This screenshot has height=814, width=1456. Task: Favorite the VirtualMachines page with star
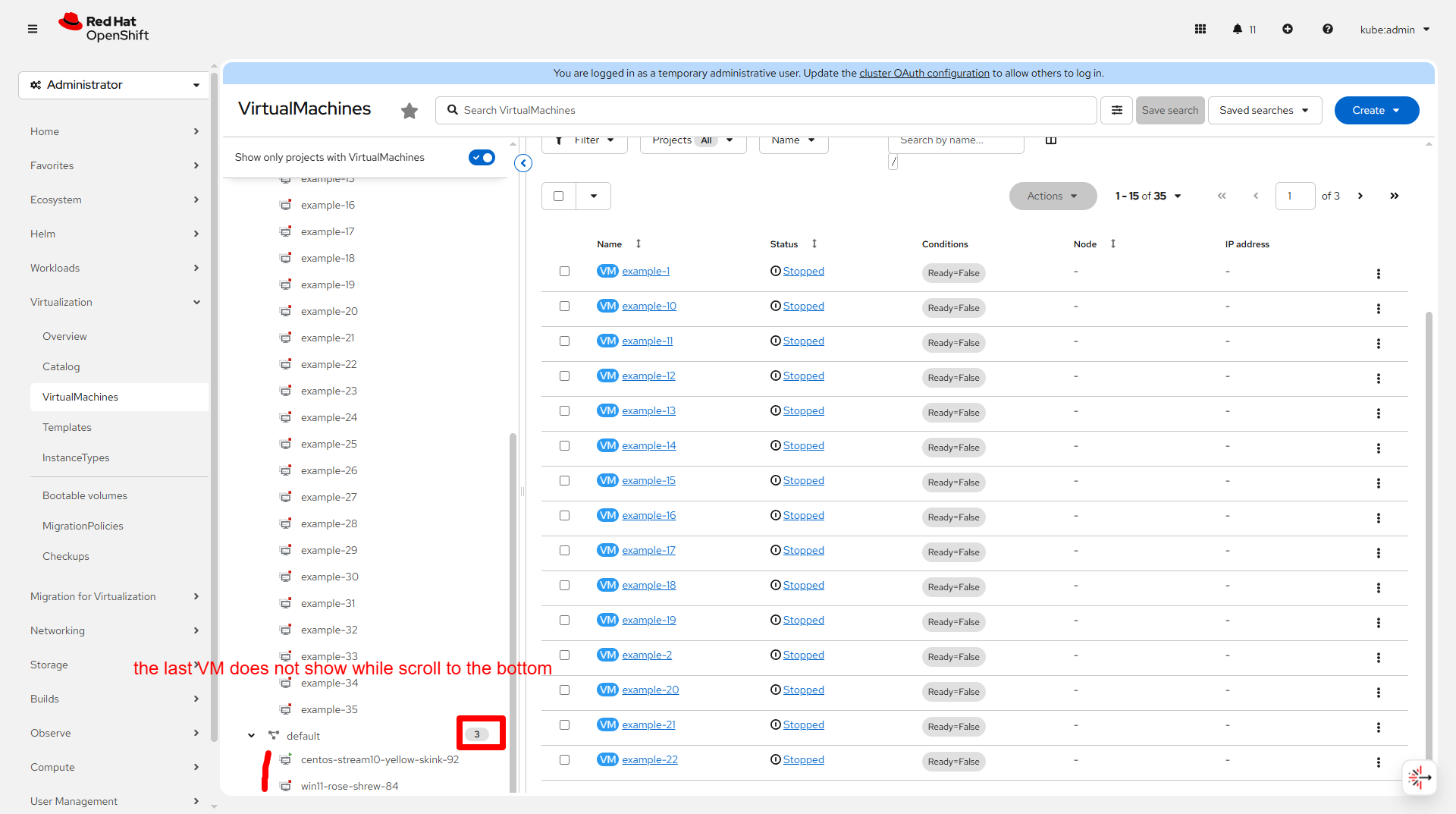409,111
